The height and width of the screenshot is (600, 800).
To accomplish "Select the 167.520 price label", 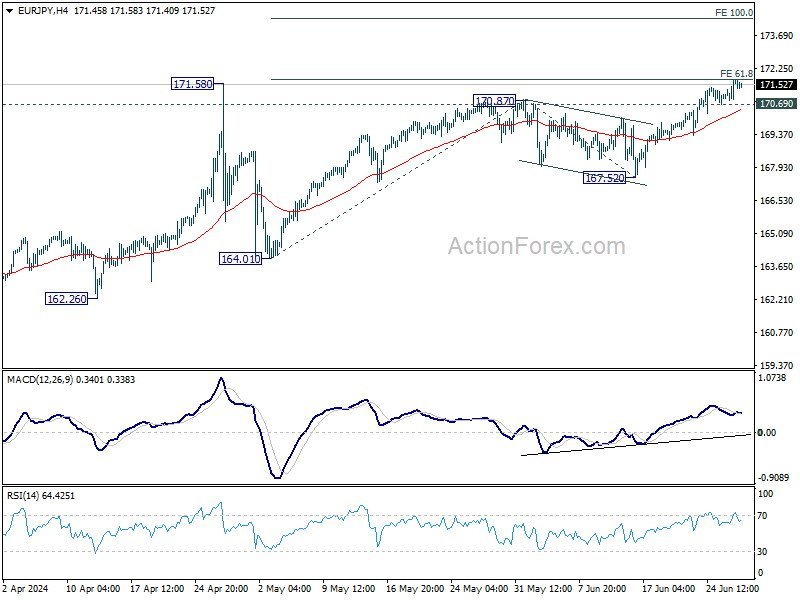I will coord(605,178).
